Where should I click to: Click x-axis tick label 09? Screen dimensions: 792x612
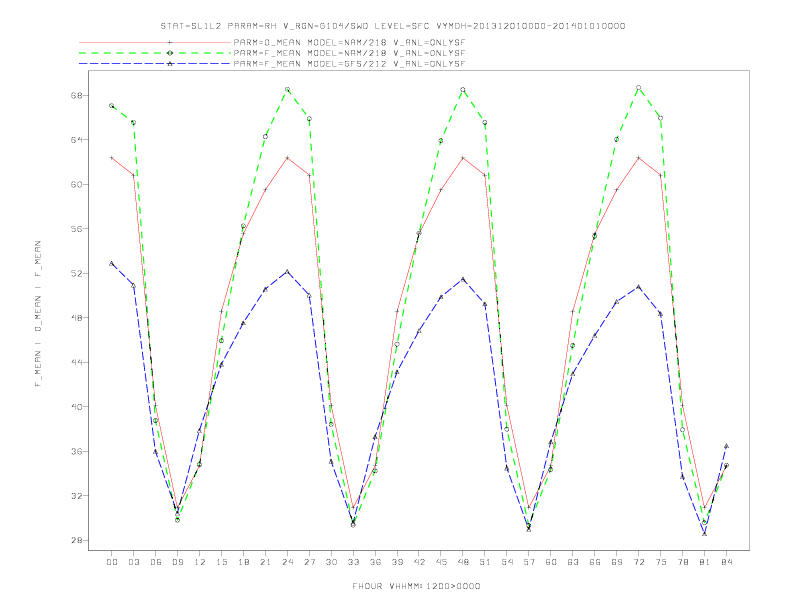(x=177, y=562)
